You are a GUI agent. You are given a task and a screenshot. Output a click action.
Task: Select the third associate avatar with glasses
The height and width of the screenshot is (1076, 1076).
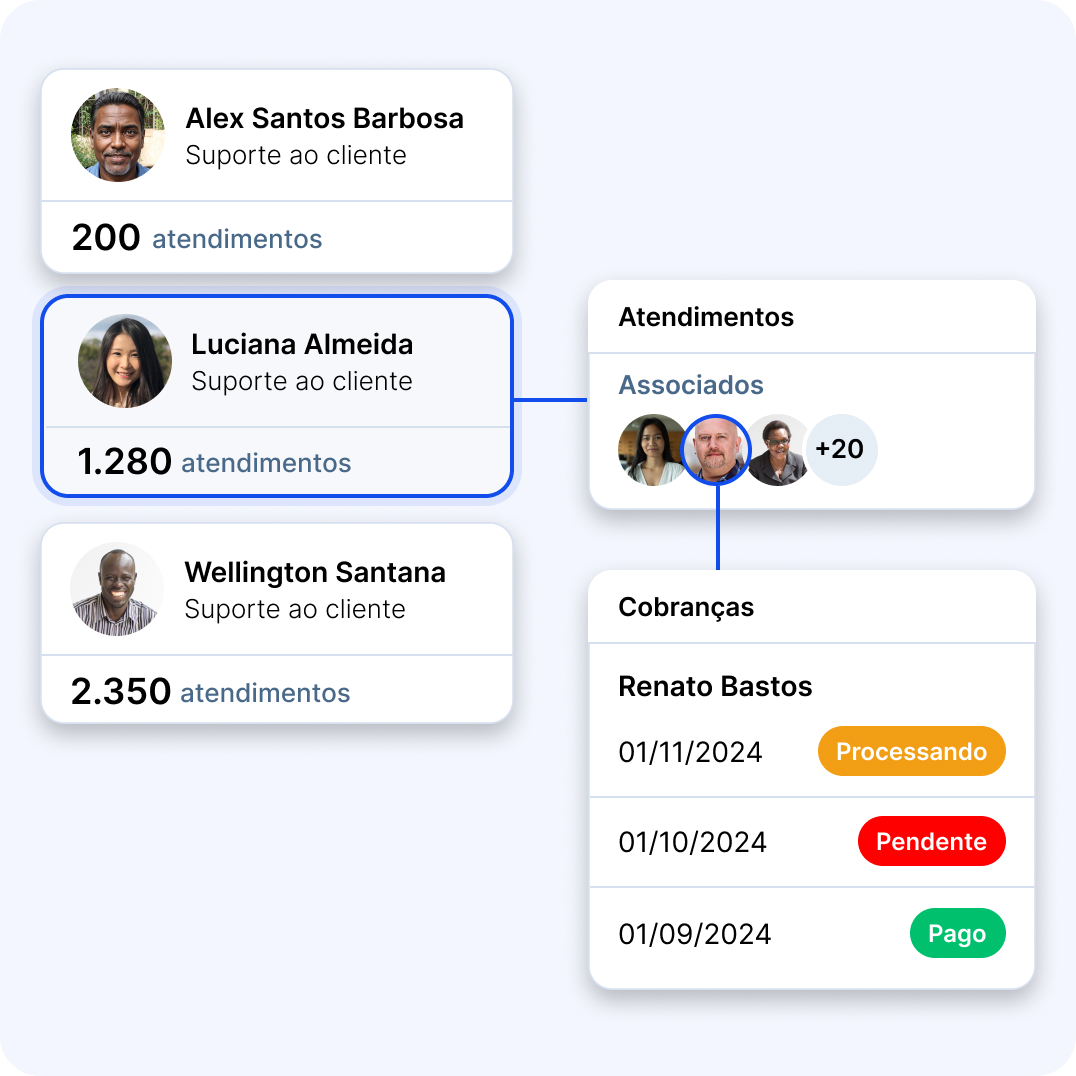[778, 450]
